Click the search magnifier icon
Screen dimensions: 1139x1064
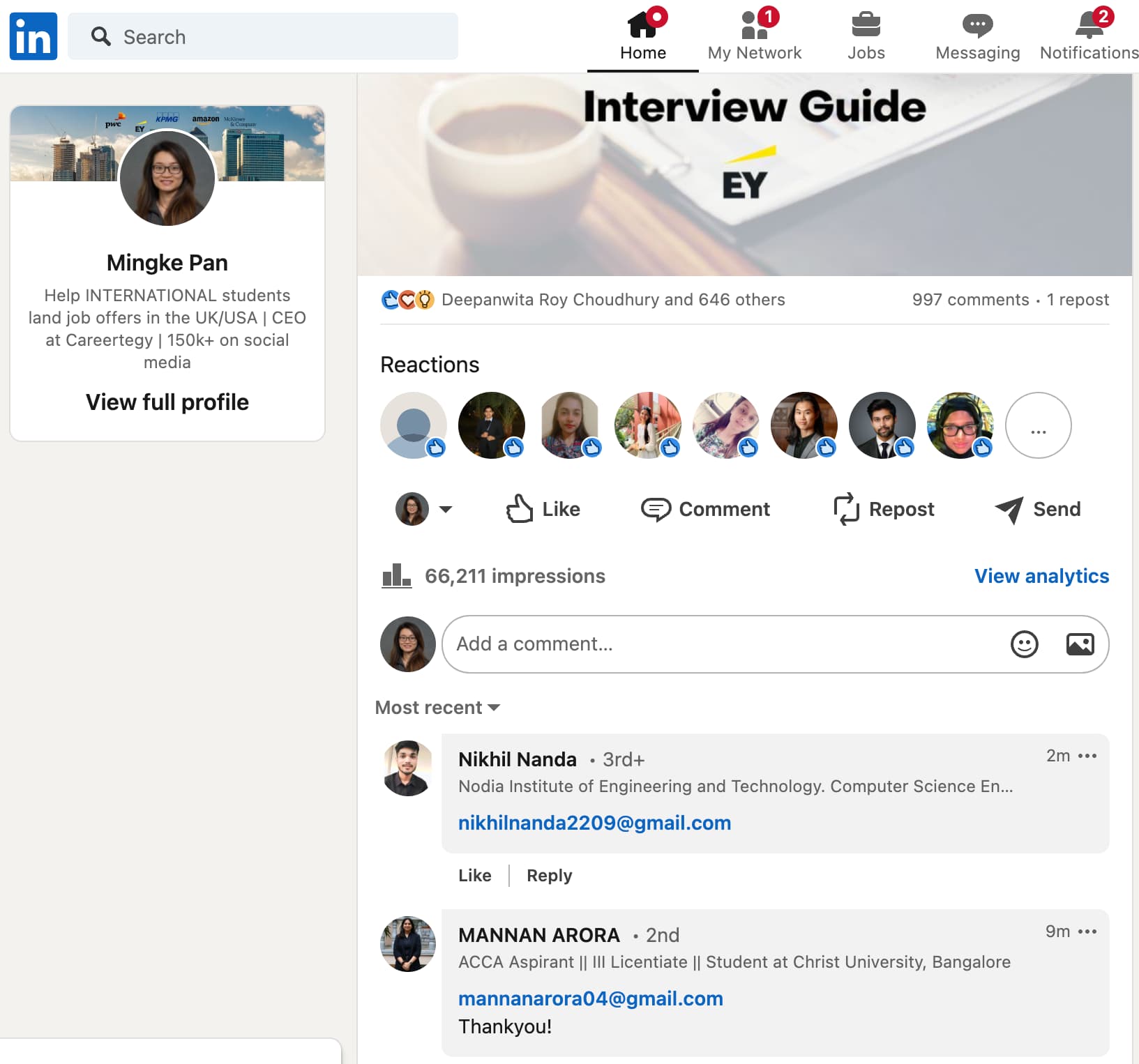tap(101, 36)
